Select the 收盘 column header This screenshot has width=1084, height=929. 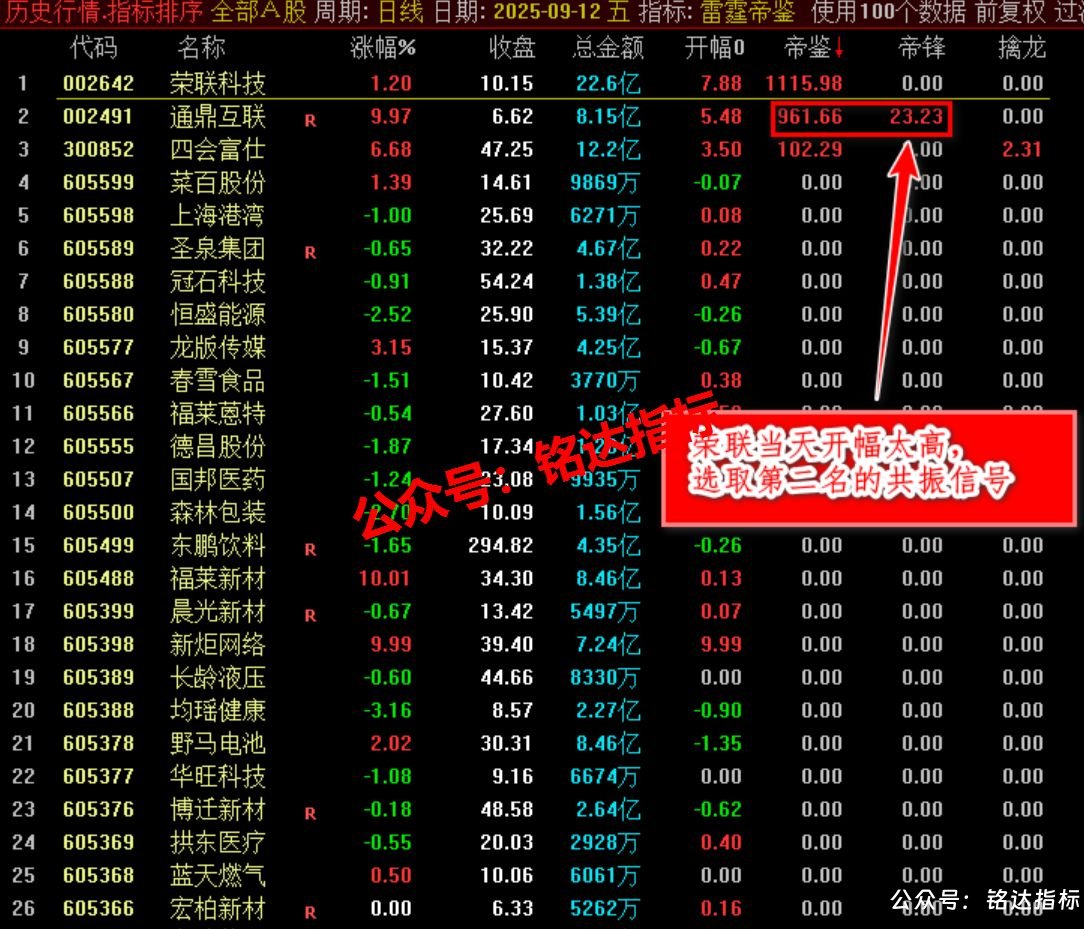coord(512,48)
